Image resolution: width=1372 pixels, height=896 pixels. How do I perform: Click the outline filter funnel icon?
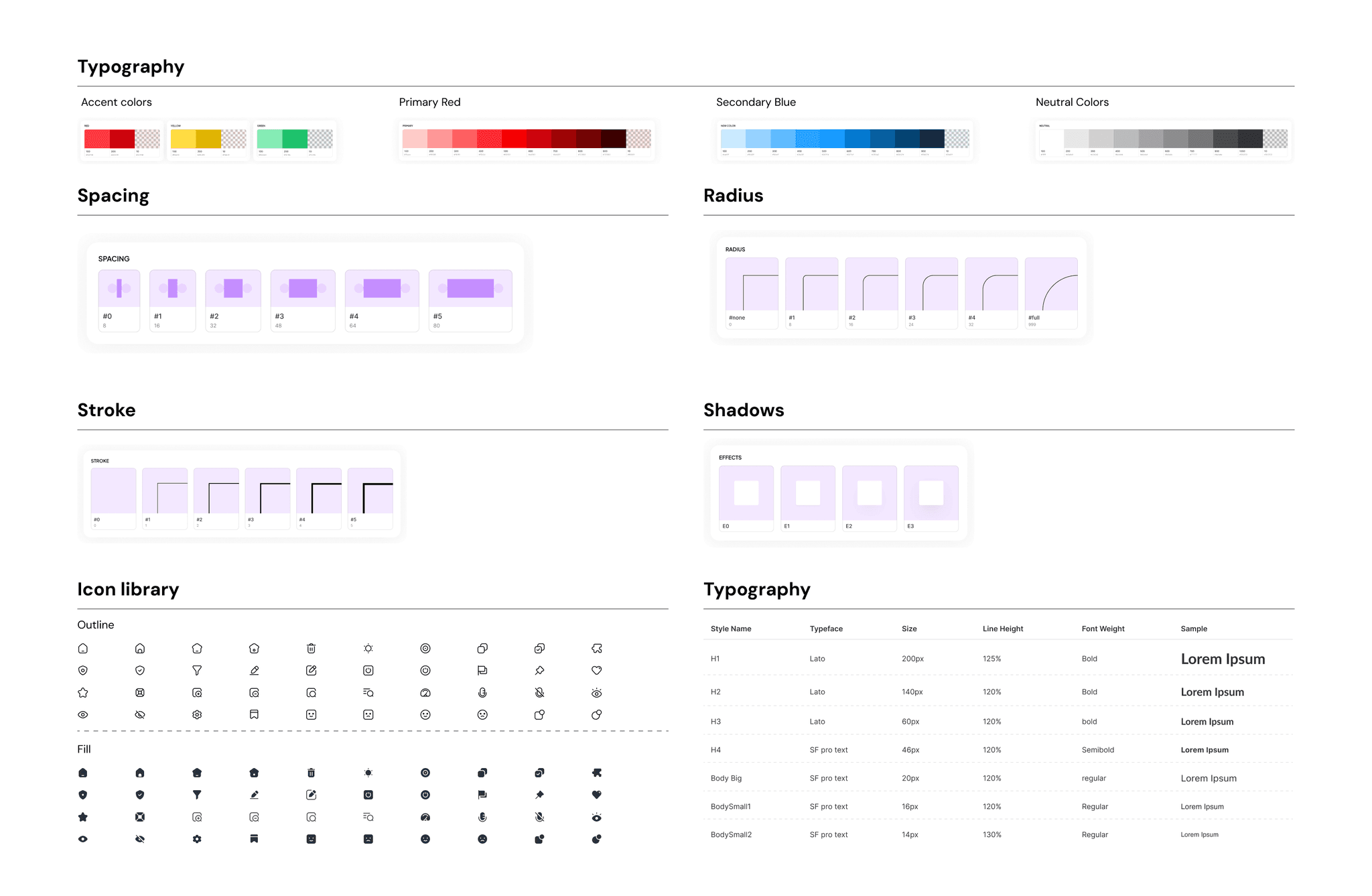[x=197, y=670]
